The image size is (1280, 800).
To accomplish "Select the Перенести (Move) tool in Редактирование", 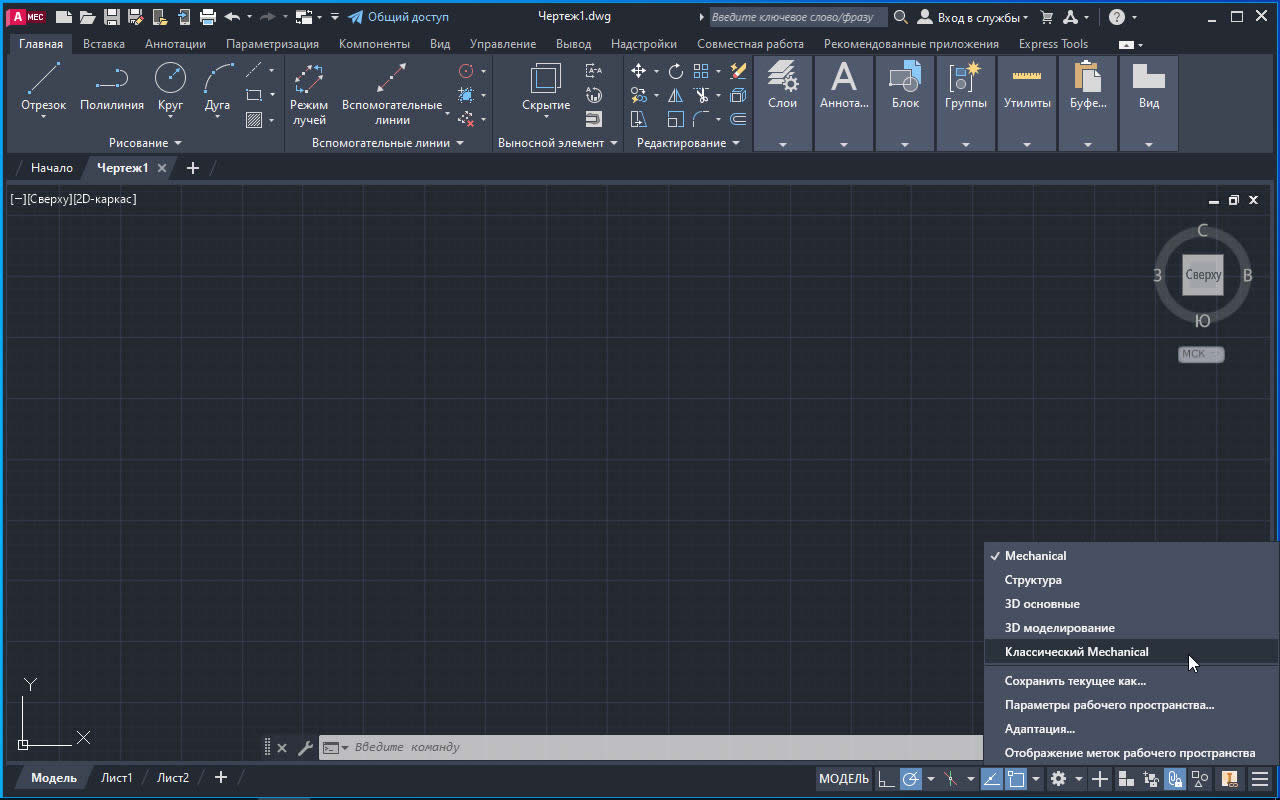I will point(638,72).
